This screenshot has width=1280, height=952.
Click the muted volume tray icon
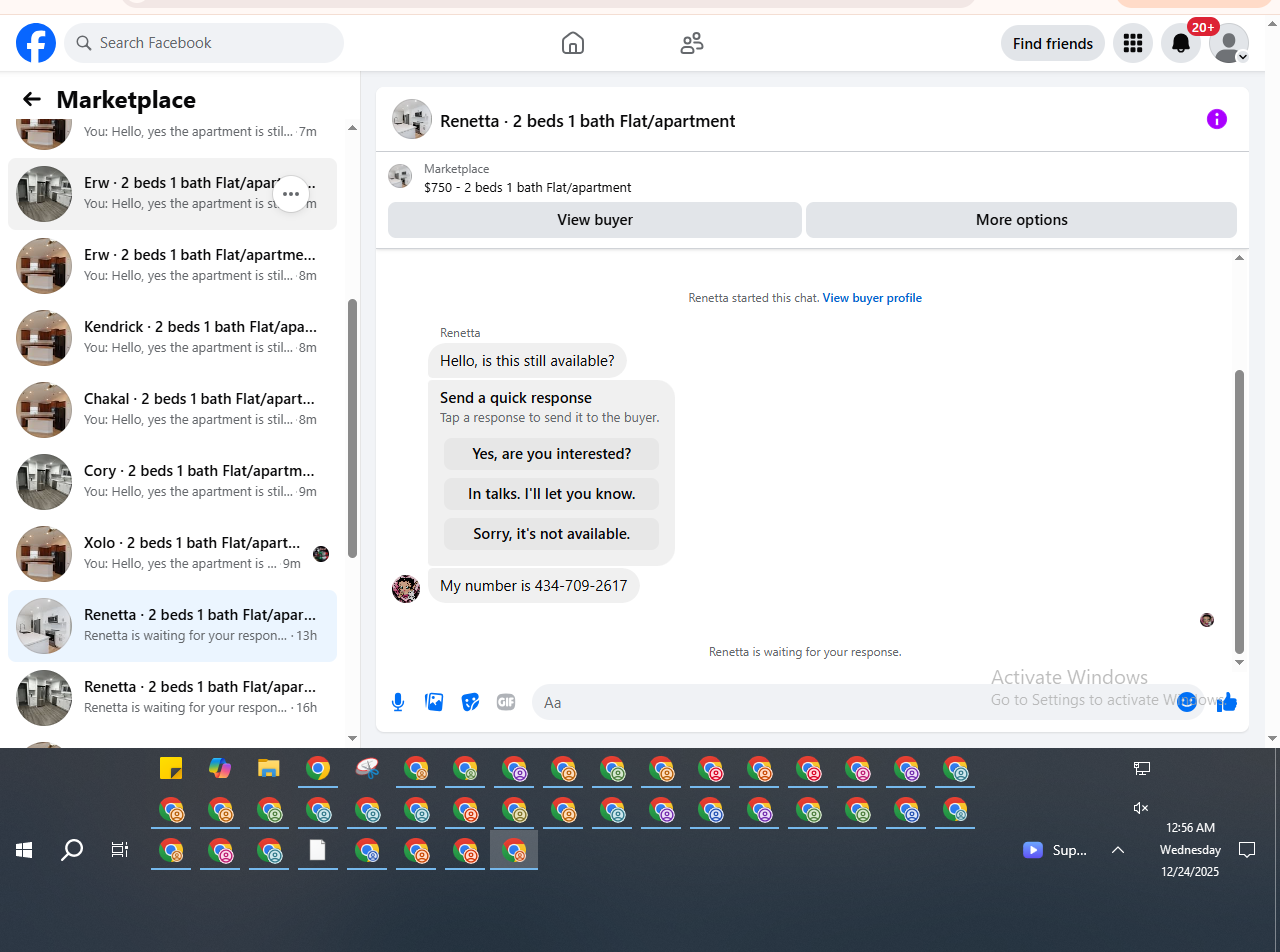click(x=1141, y=808)
